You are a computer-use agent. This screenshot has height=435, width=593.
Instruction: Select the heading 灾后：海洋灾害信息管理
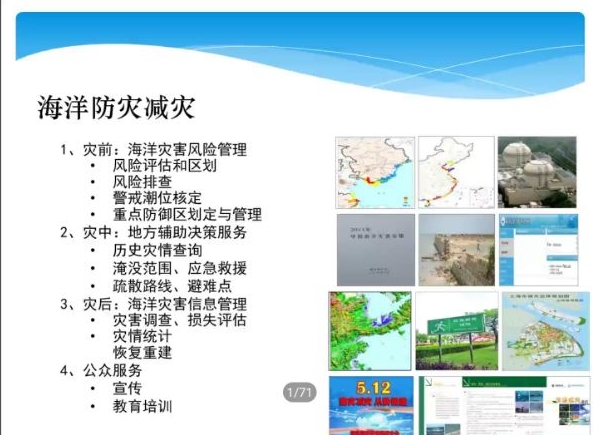(x=165, y=304)
